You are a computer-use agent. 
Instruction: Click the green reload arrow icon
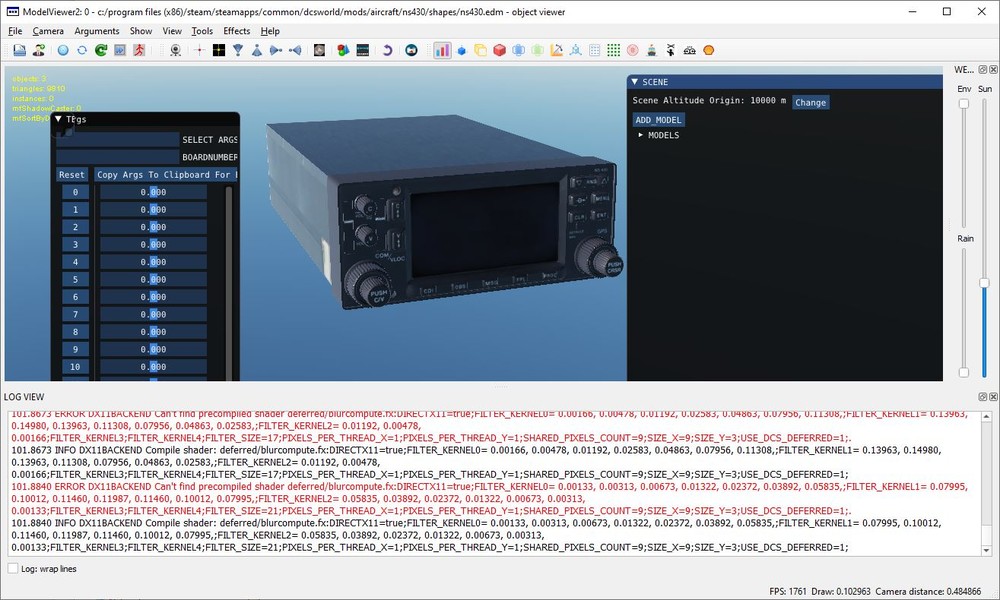[101, 50]
